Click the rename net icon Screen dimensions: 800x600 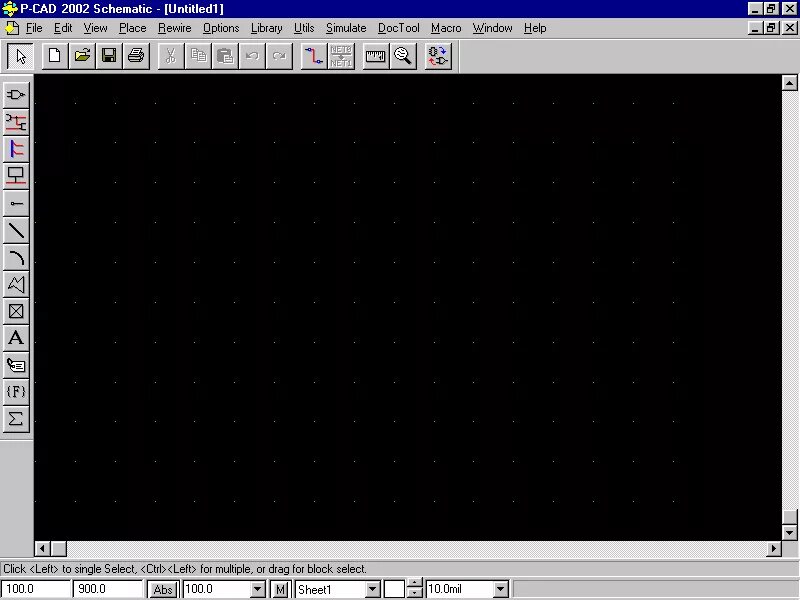341,56
